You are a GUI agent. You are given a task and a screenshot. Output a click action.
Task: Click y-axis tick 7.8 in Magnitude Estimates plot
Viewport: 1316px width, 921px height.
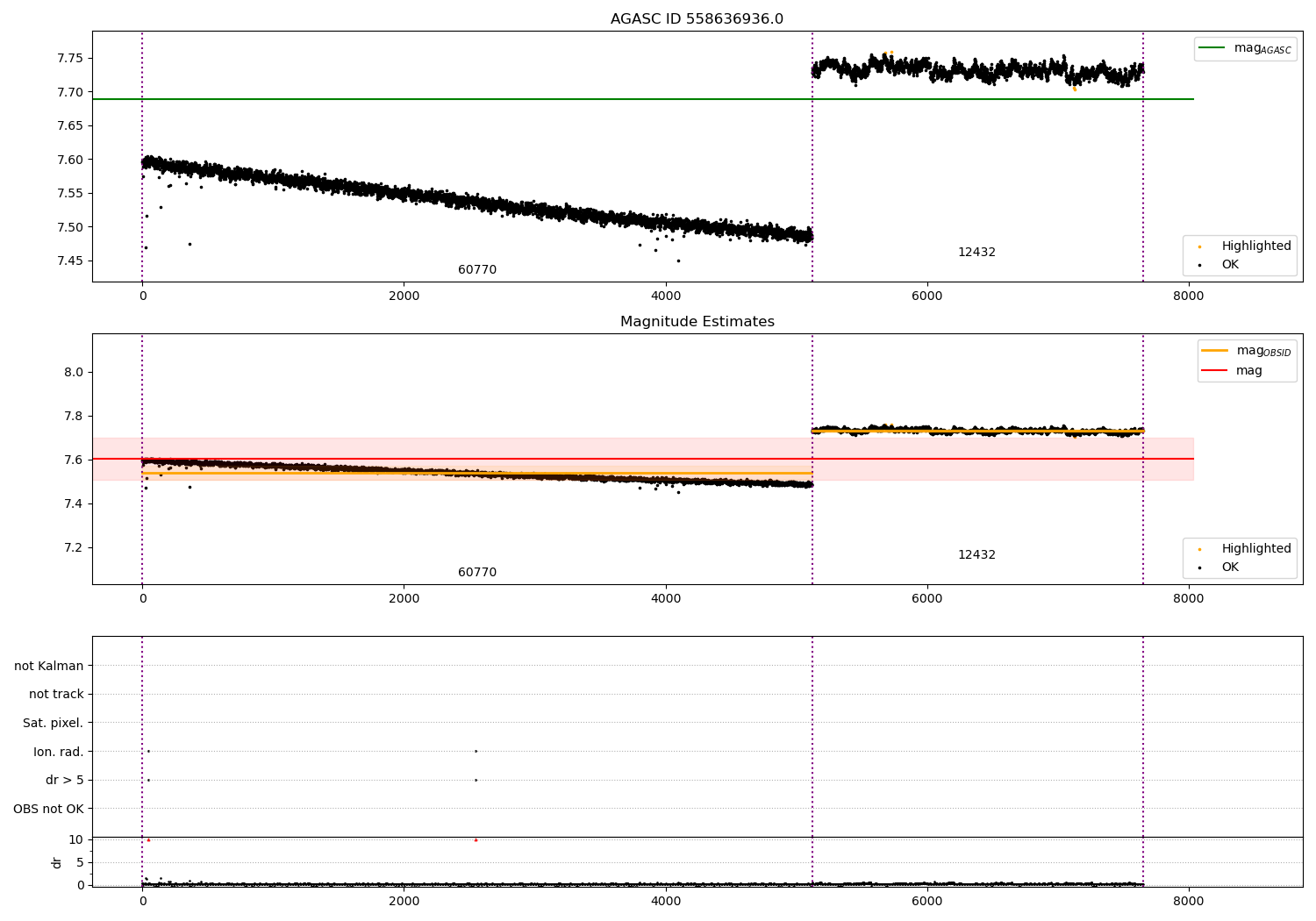click(74, 417)
